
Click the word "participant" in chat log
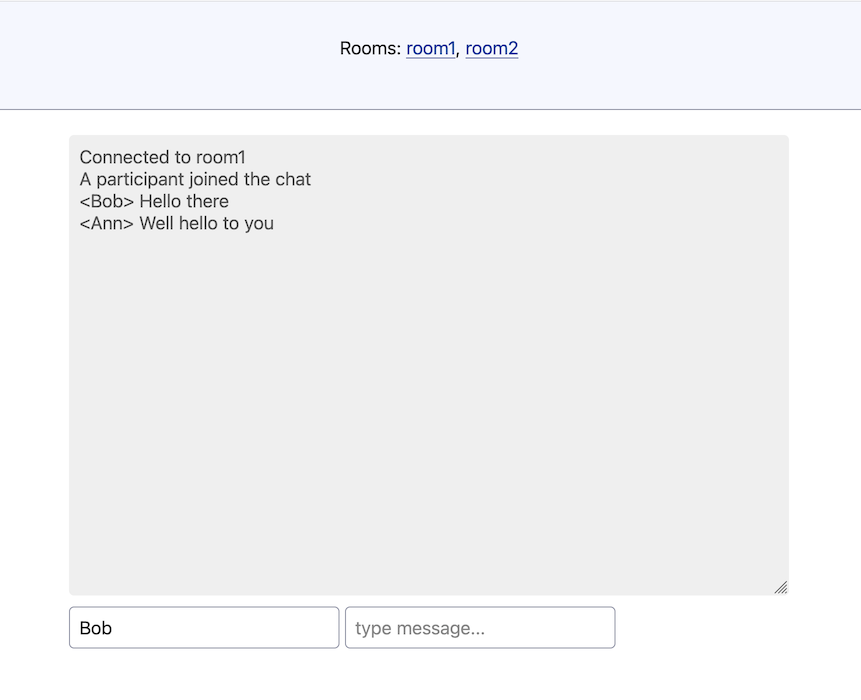138,179
